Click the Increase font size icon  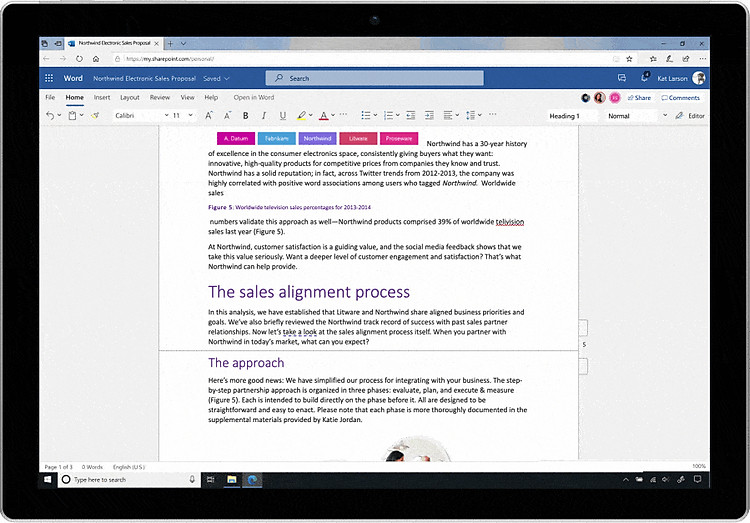[209, 115]
